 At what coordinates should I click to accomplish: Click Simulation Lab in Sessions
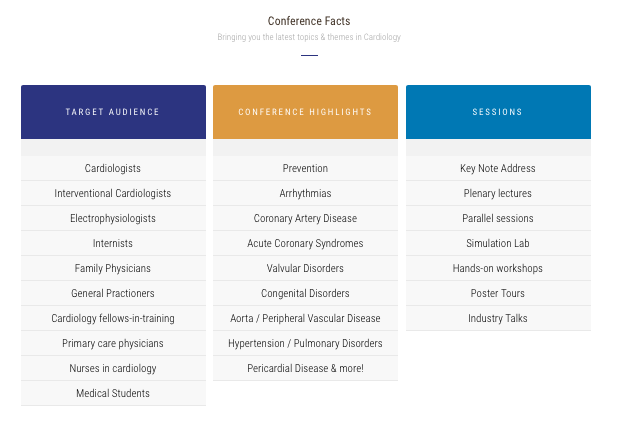coord(497,244)
